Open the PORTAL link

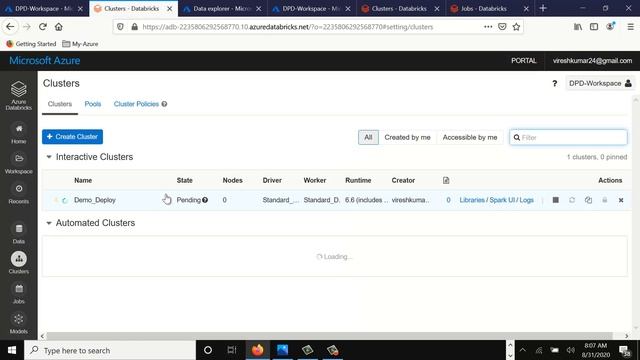524,61
